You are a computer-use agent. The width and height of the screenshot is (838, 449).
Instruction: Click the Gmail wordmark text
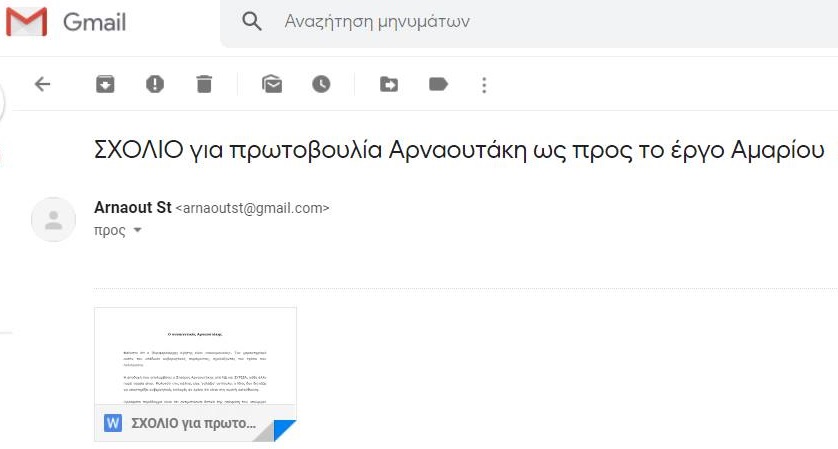pyautogui.click(x=94, y=22)
